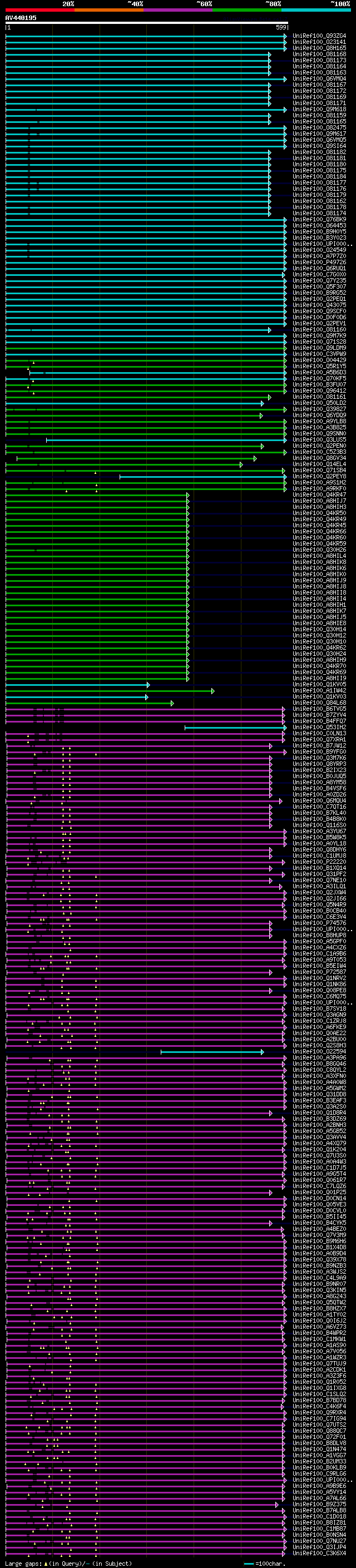
Task: Select hit UniRef100_O81182
Action: coord(319,152)
